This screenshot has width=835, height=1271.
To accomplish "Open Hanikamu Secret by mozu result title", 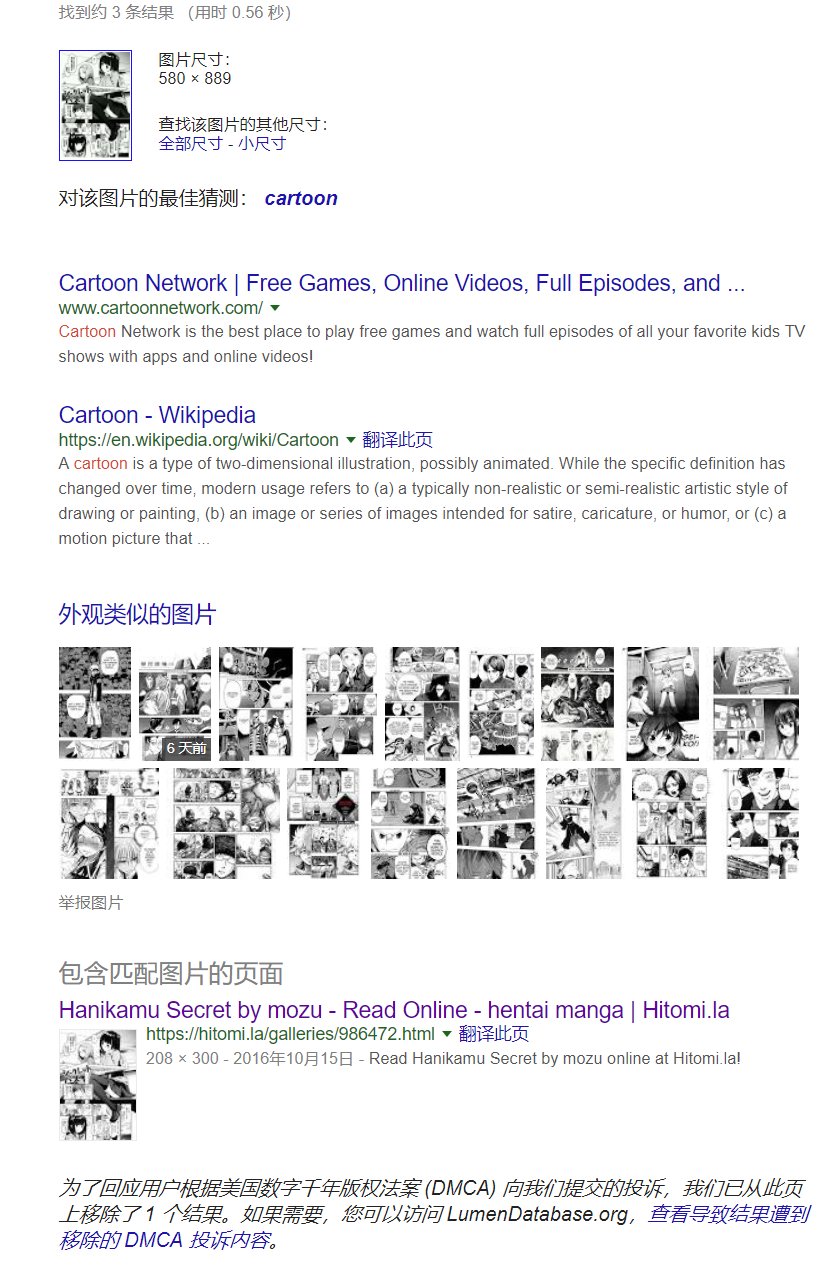I will [x=394, y=1010].
